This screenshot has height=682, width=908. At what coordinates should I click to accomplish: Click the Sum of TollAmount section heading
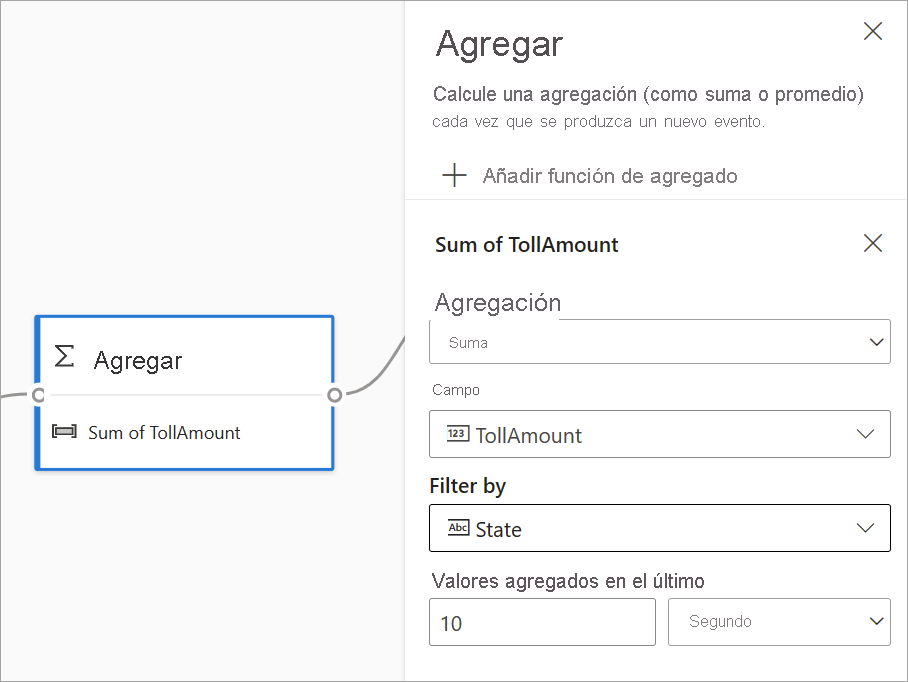(x=526, y=243)
